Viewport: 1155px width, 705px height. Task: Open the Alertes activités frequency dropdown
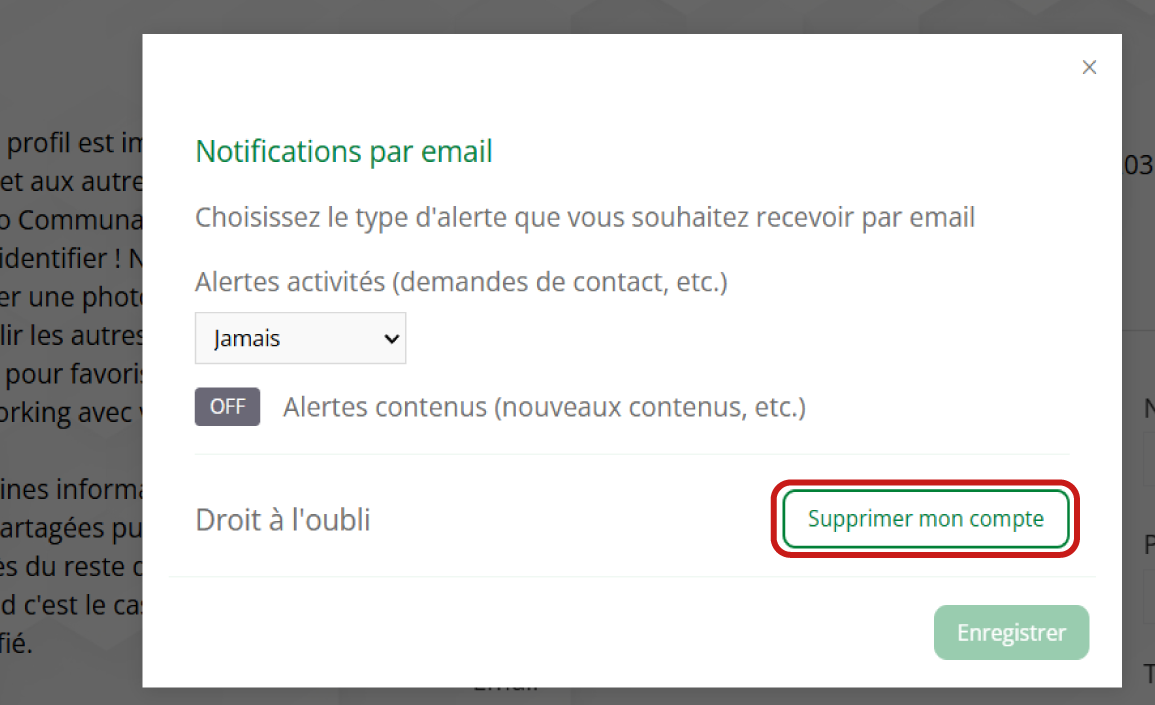[x=299, y=338]
